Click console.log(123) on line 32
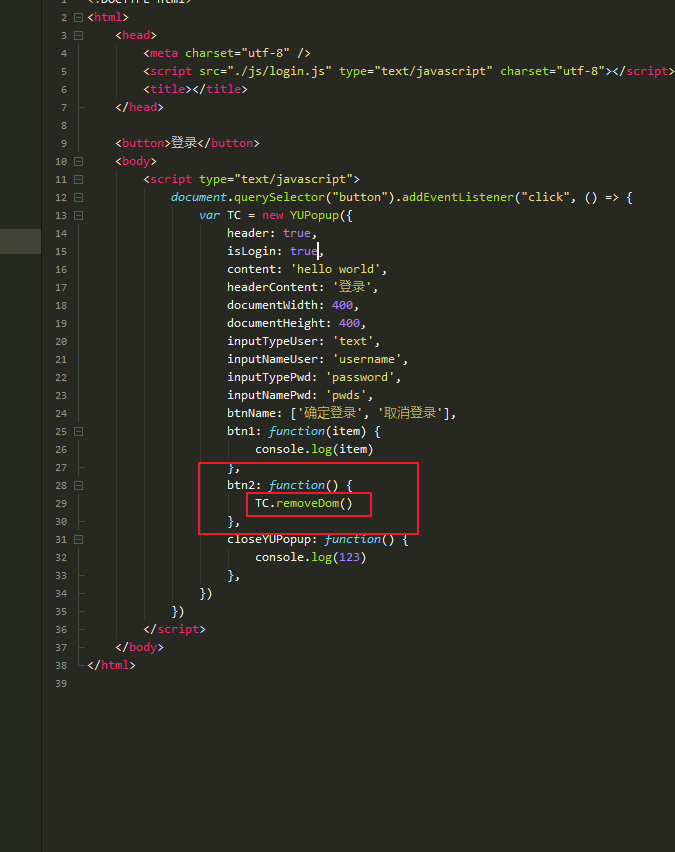 click(x=310, y=557)
